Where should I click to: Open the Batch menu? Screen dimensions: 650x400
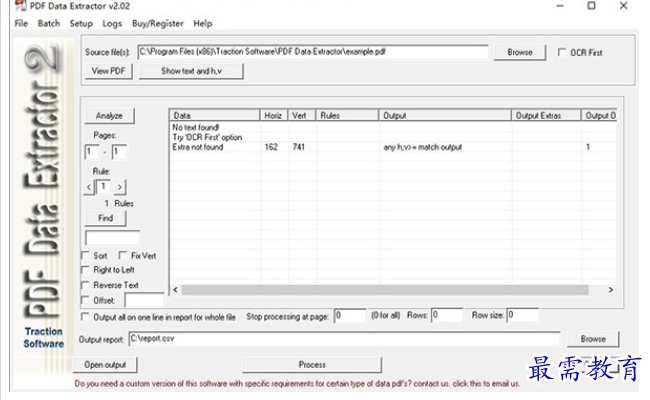49,24
